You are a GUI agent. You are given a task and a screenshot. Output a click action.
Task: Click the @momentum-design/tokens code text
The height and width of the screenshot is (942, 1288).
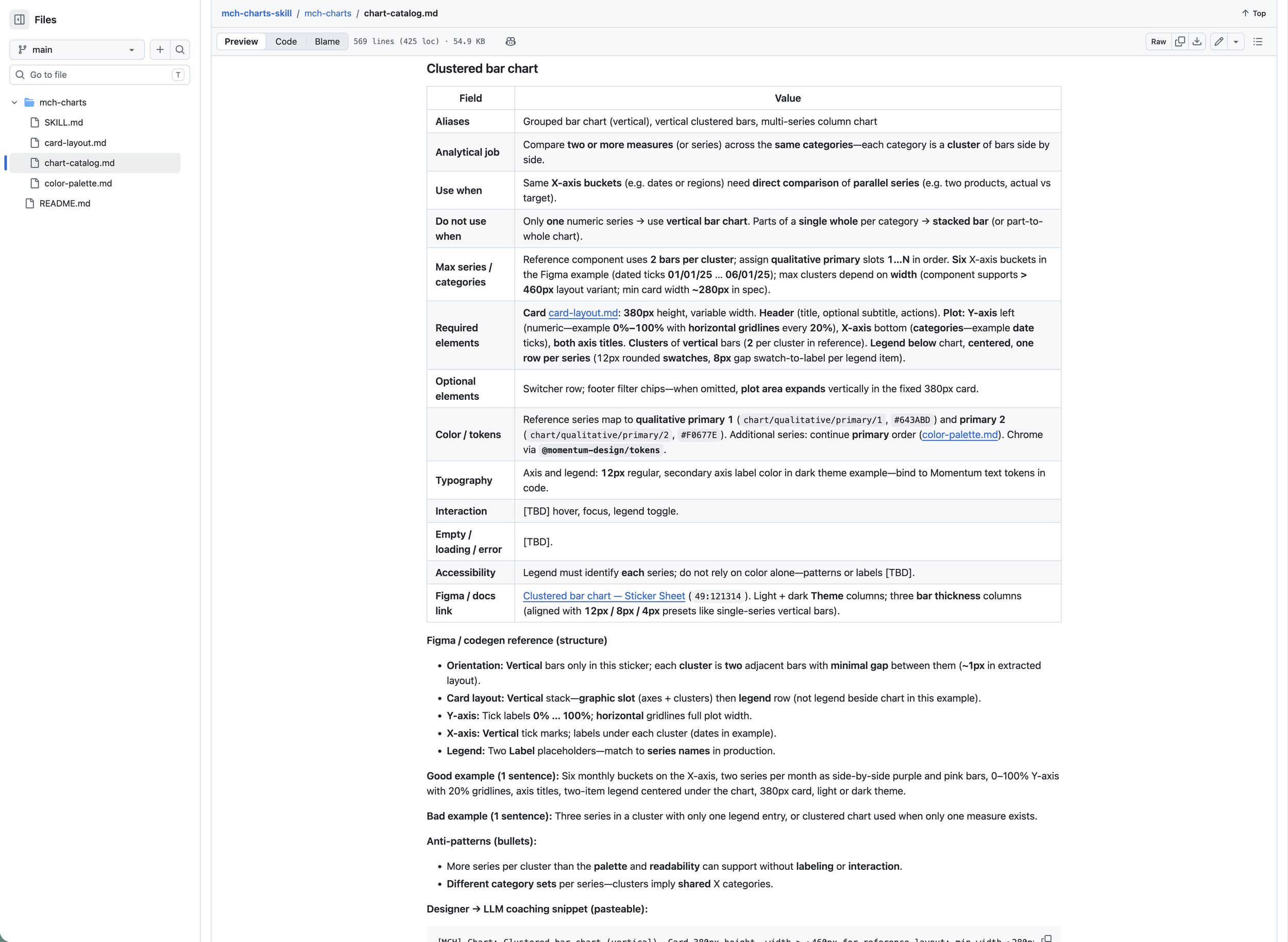(600, 450)
